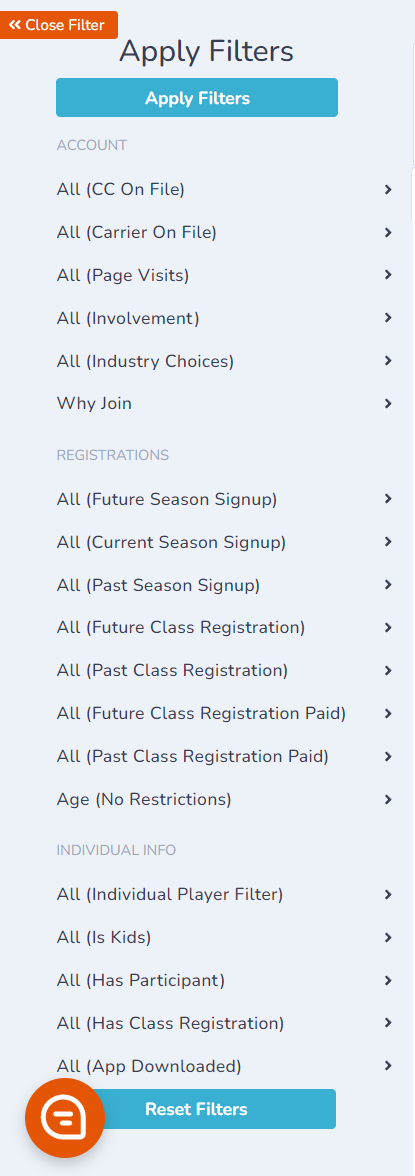The image size is (415, 1176).
Task: Choose All (Past Class Registration Paid)
Action: (225, 757)
